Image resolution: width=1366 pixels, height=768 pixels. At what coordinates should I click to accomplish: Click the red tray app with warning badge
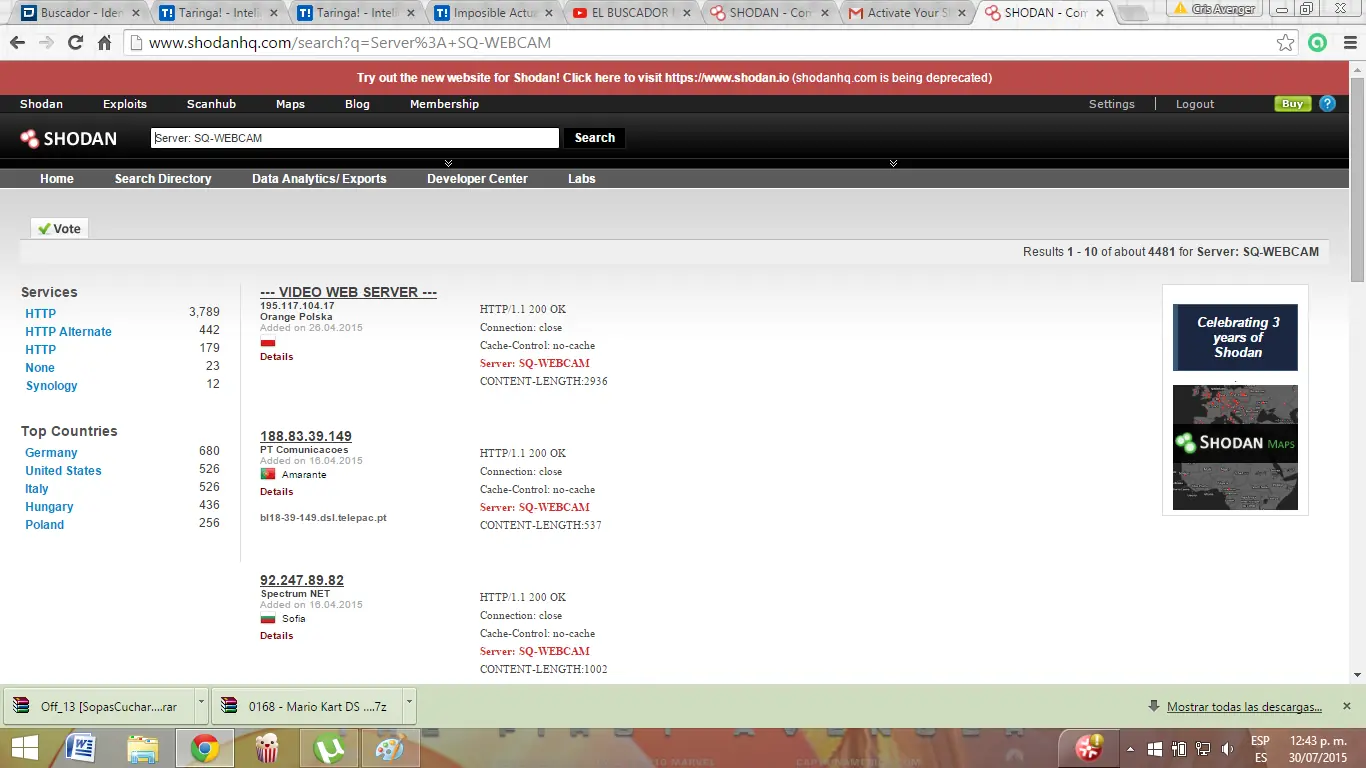pyautogui.click(x=1088, y=747)
